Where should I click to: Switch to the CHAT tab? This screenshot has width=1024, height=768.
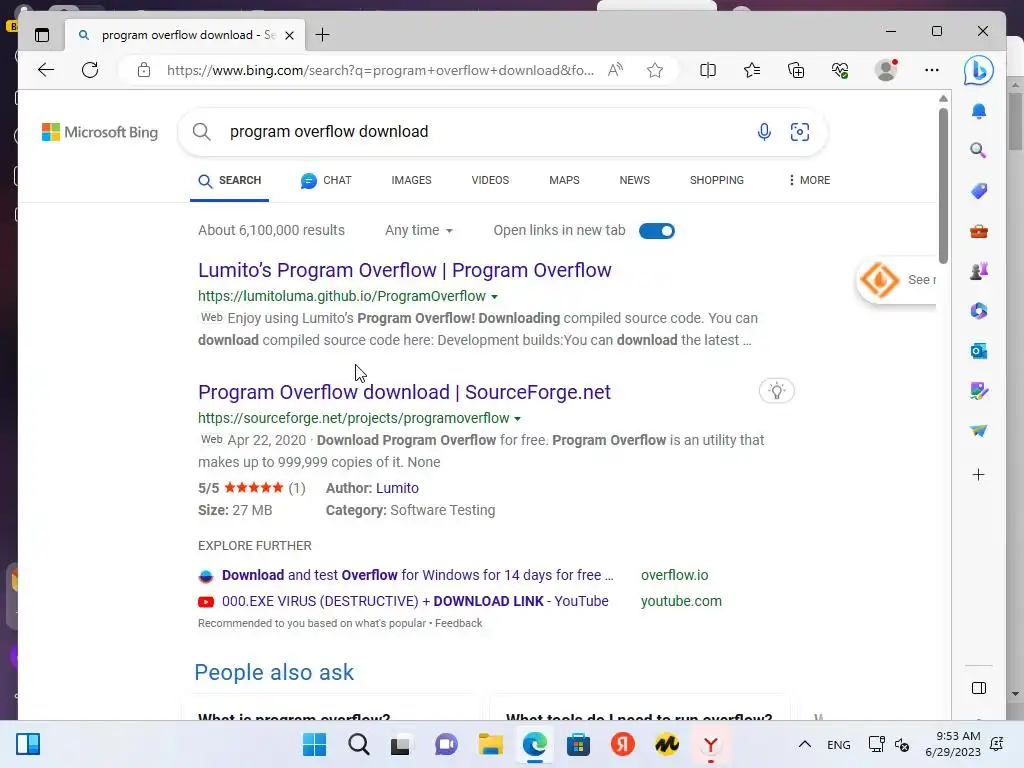[x=326, y=180]
